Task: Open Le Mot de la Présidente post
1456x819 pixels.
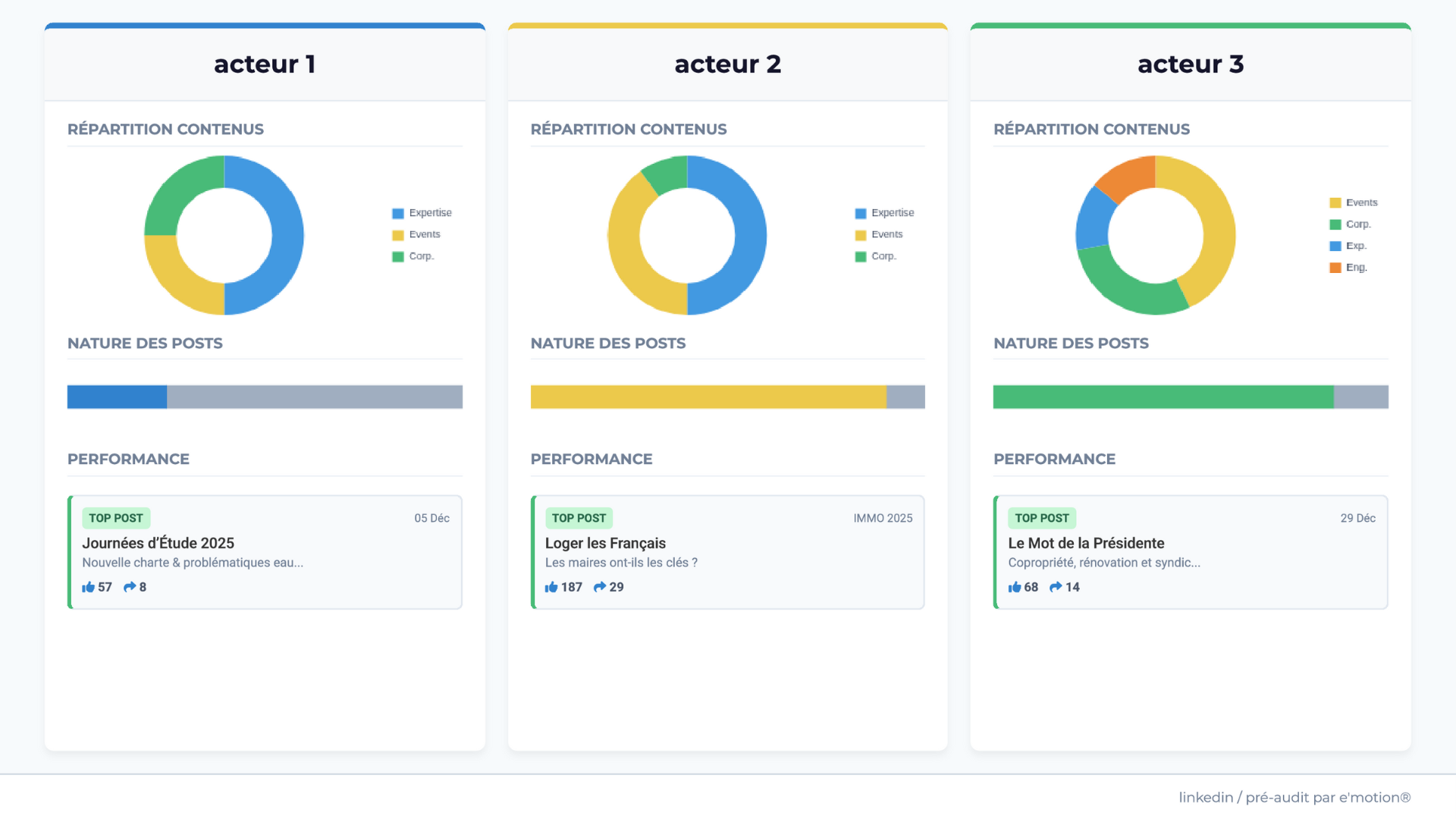Action: click(x=1085, y=543)
